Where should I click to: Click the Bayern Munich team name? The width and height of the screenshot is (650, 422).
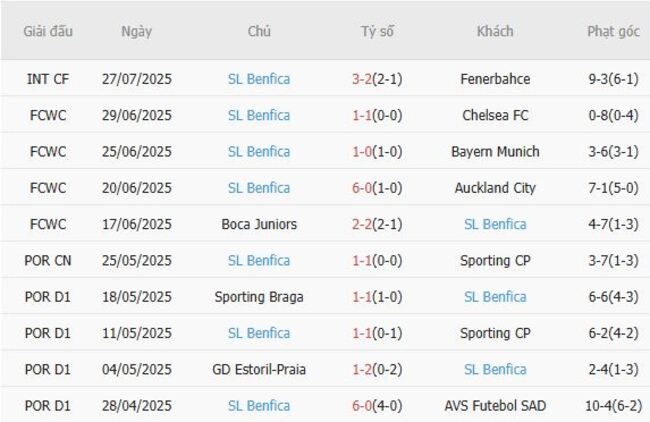tap(495, 152)
